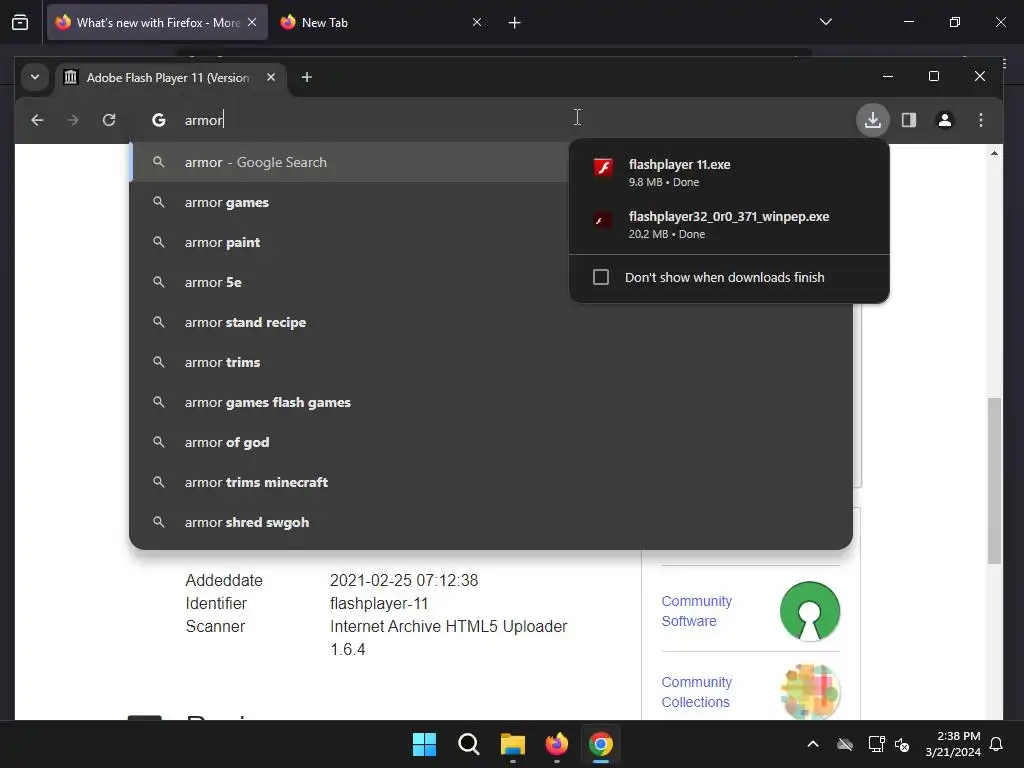Click the Addeddate 2021-02-25 07:12:38 value

tap(404, 580)
